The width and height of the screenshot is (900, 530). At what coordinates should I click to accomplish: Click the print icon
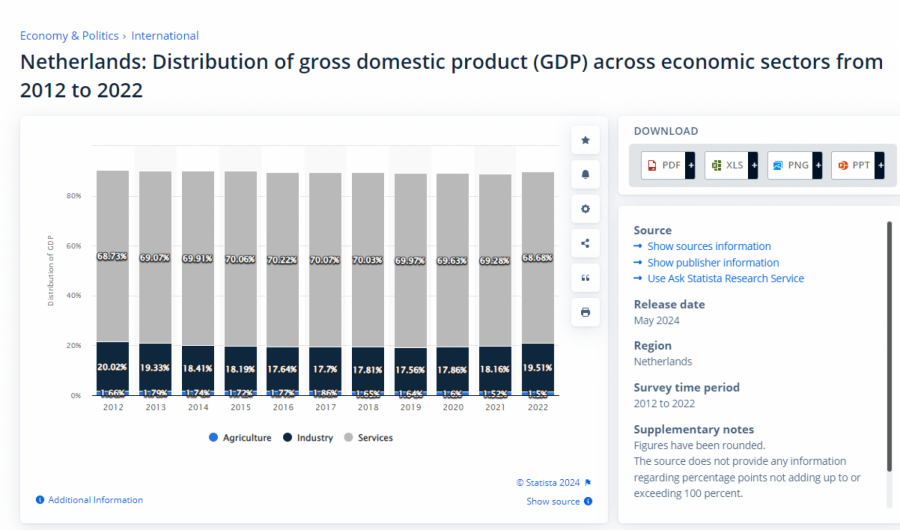[585, 312]
